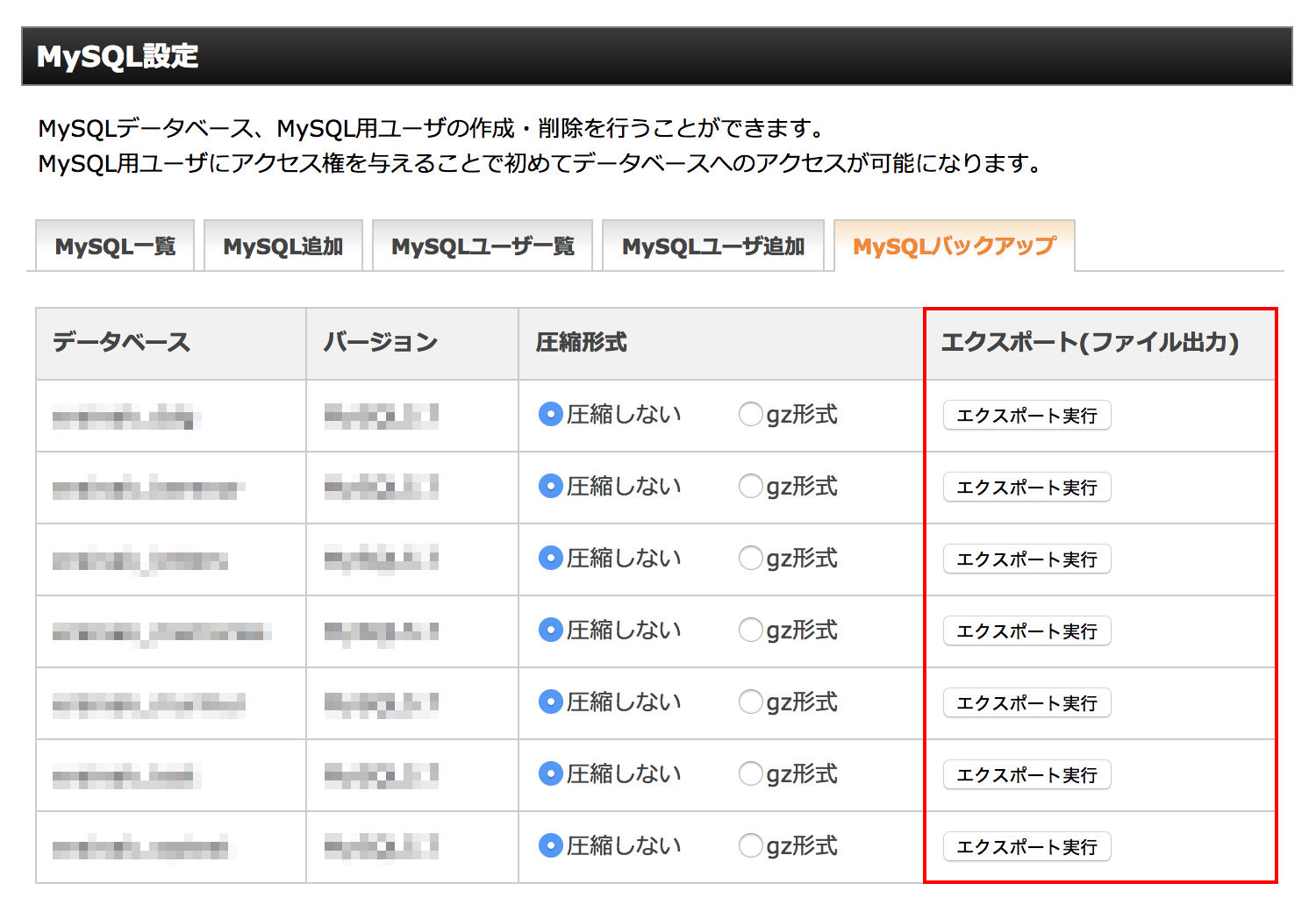Choose gz形式 in the last database row

pyautogui.click(x=750, y=845)
